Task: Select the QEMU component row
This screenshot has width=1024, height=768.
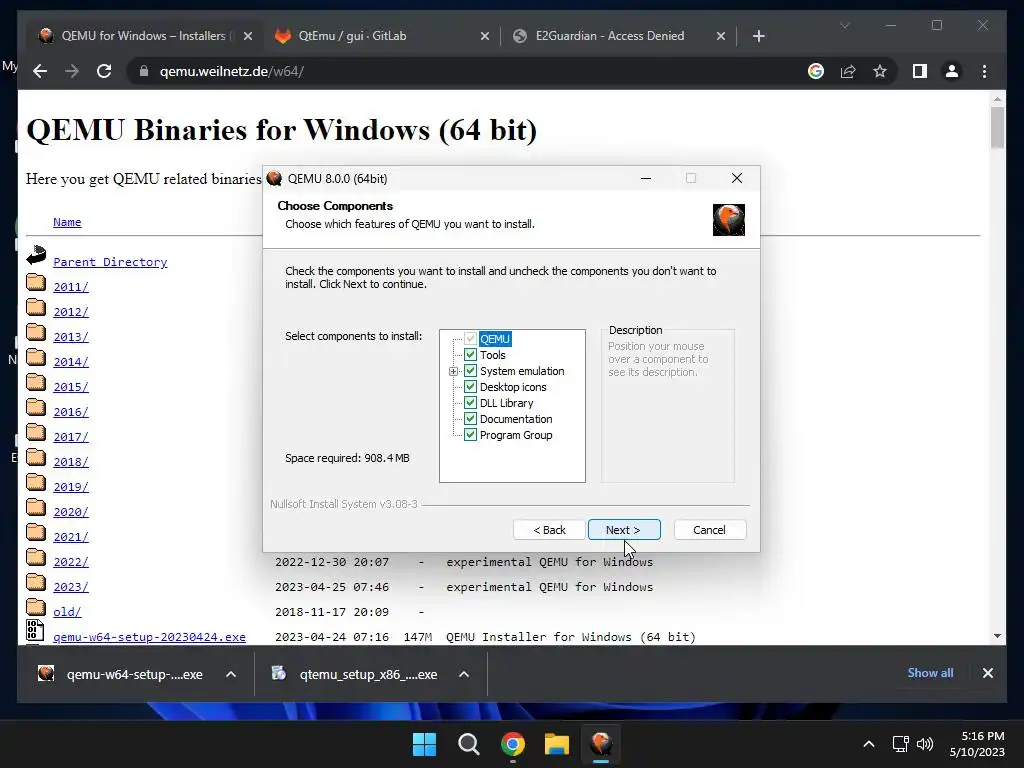Action: click(494, 339)
